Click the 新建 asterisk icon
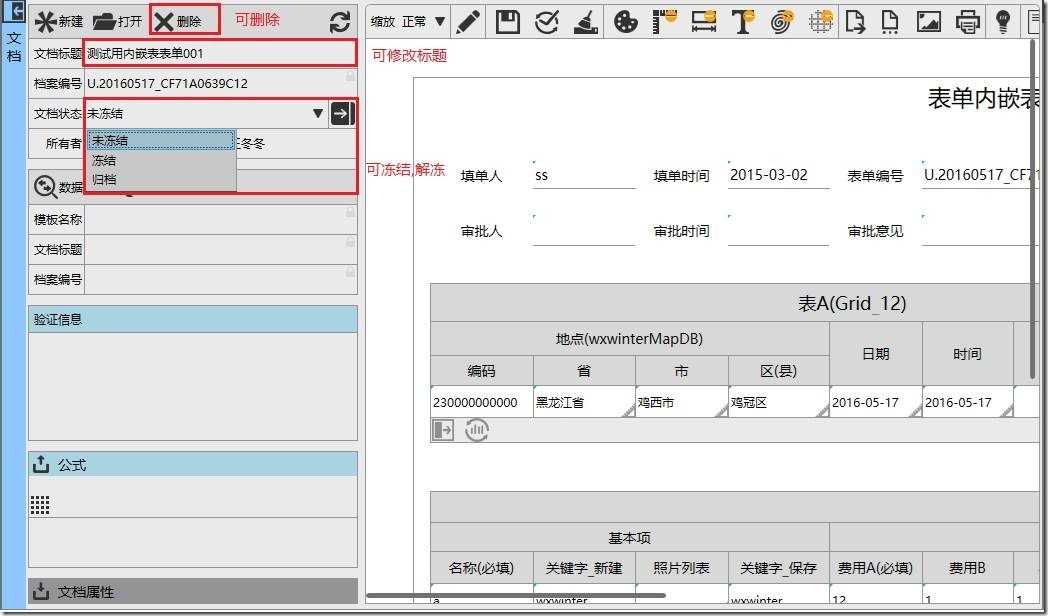 click(45, 21)
